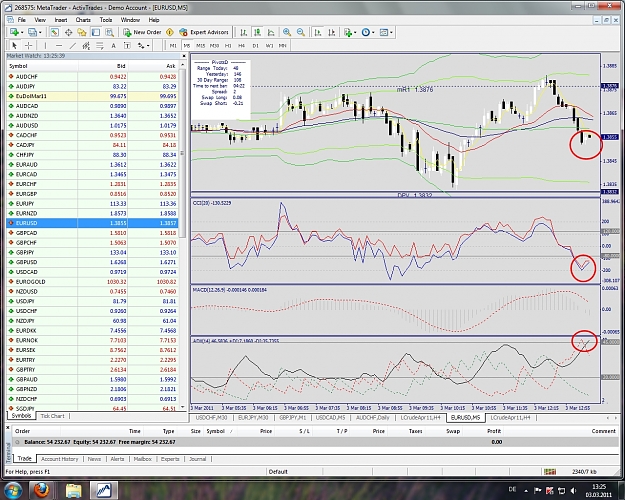Image resolution: width=625 pixels, height=500 pixels.
Task: Open the Insert menu
Action: pyautogui.click(x=61, y=20)
